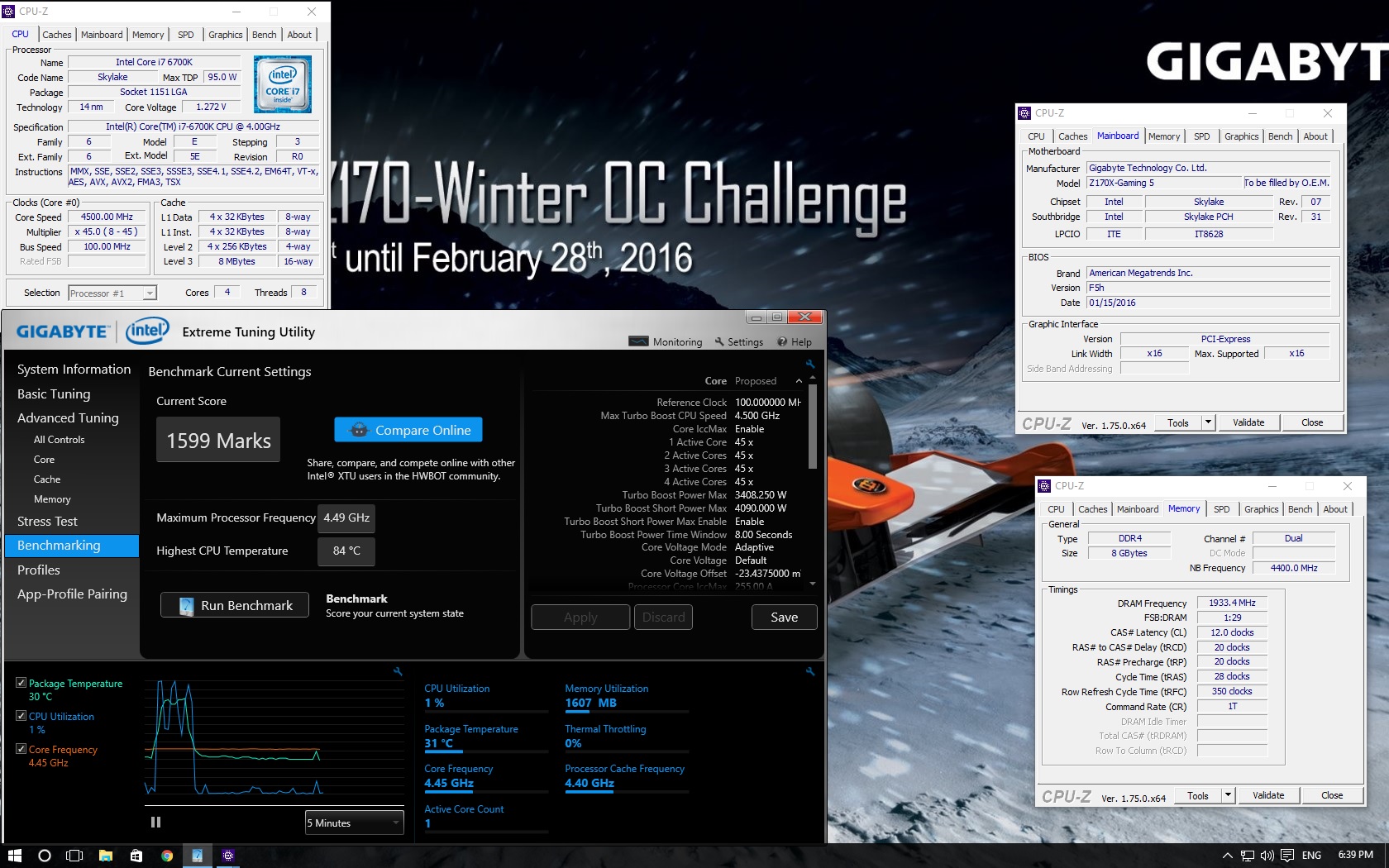Click wrench icon above proposed settings list

coord(810,364)
